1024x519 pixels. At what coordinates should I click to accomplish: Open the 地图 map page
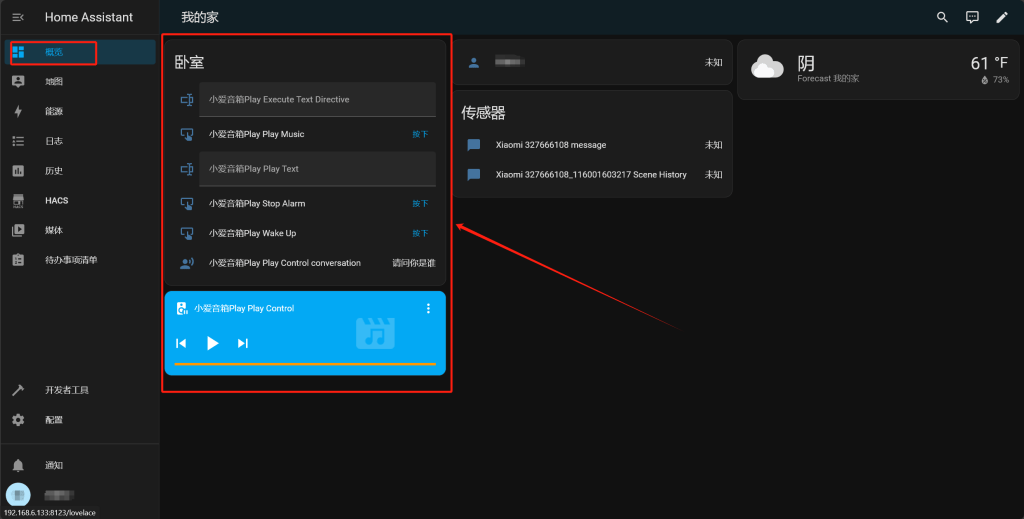[x=80, y=82]
